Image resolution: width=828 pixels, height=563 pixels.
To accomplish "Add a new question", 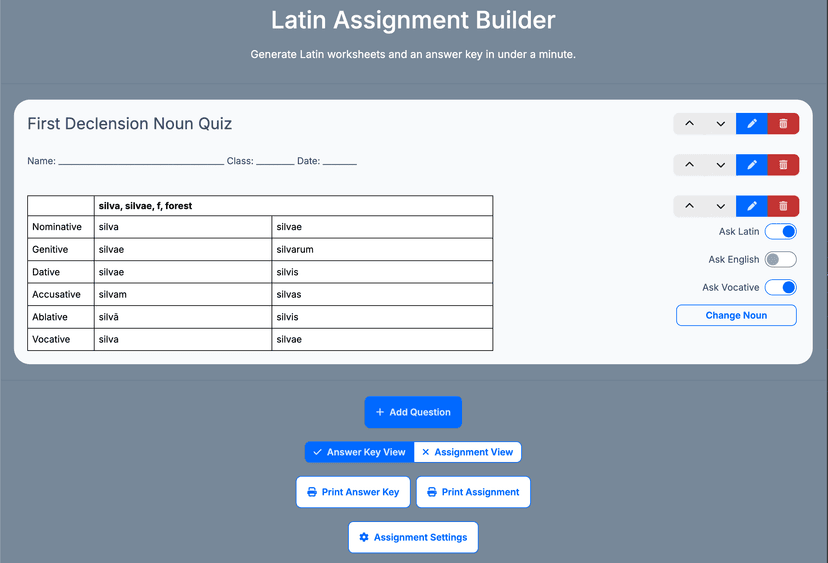I will click(x=413, y=412).
